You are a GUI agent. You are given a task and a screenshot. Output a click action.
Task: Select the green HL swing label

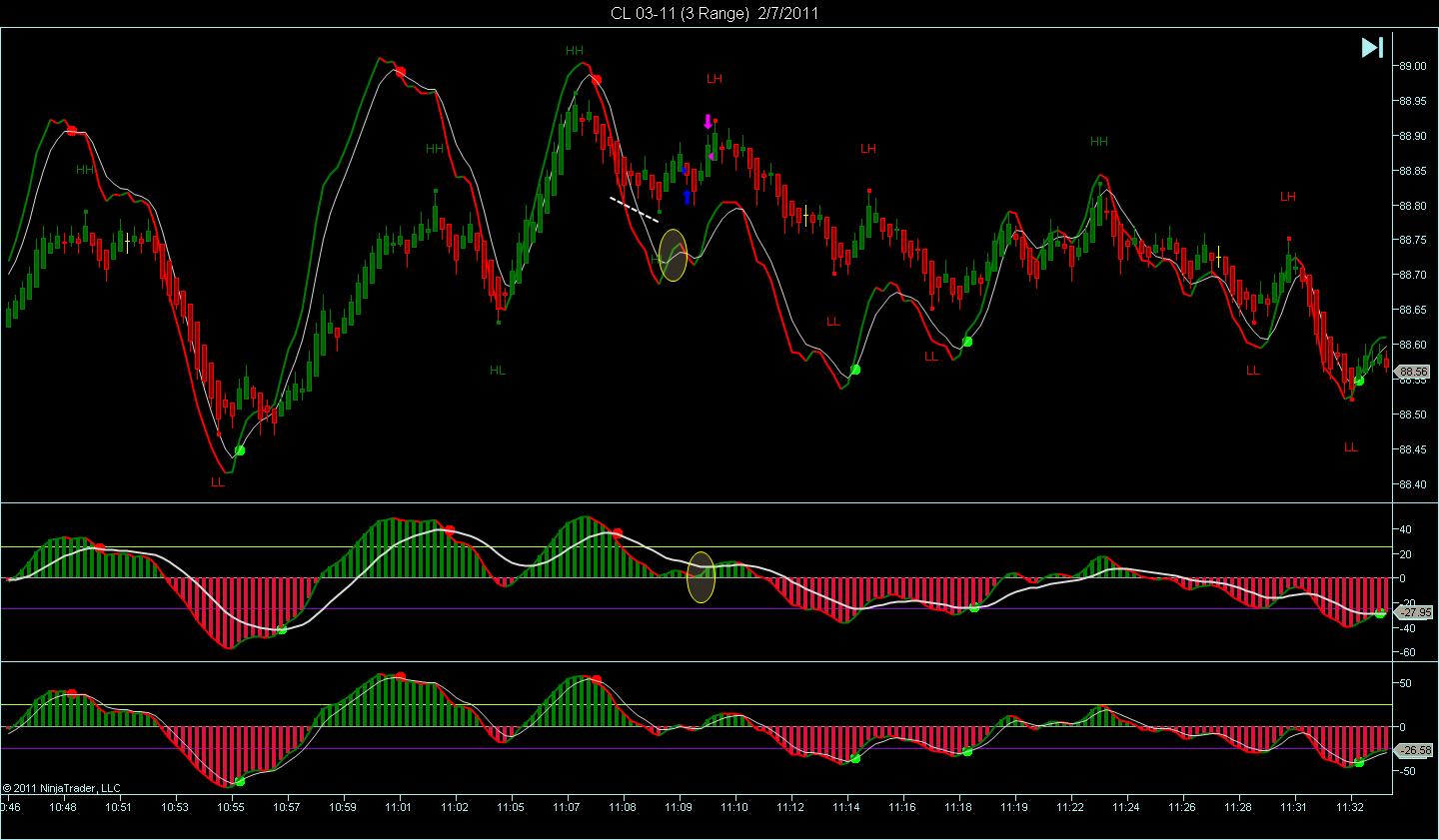point(498,371)
